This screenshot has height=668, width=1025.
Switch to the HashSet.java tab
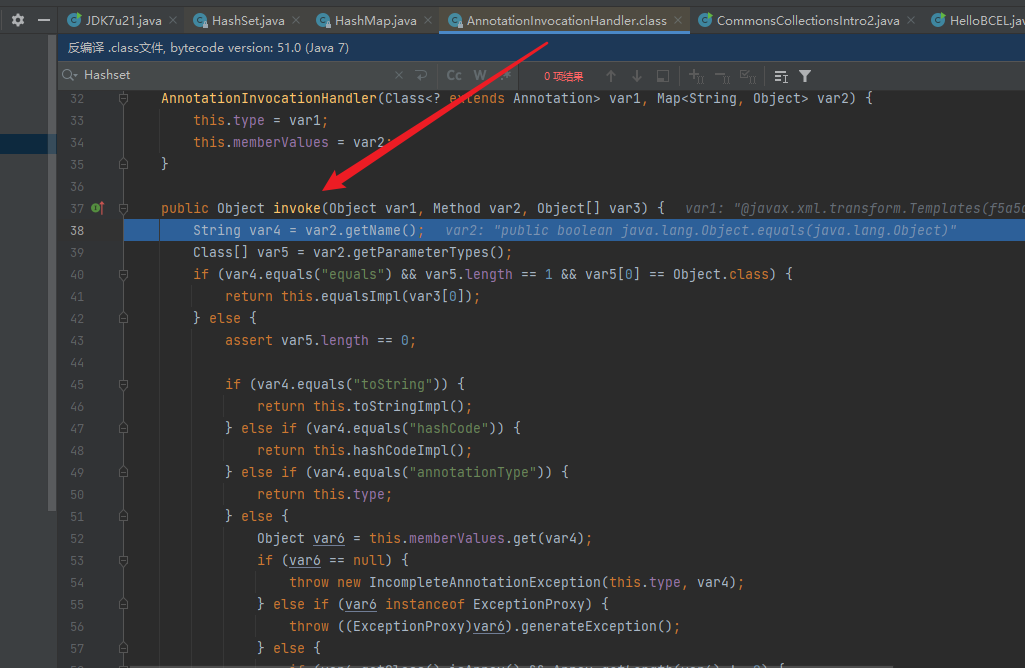(x=248, y=20)
